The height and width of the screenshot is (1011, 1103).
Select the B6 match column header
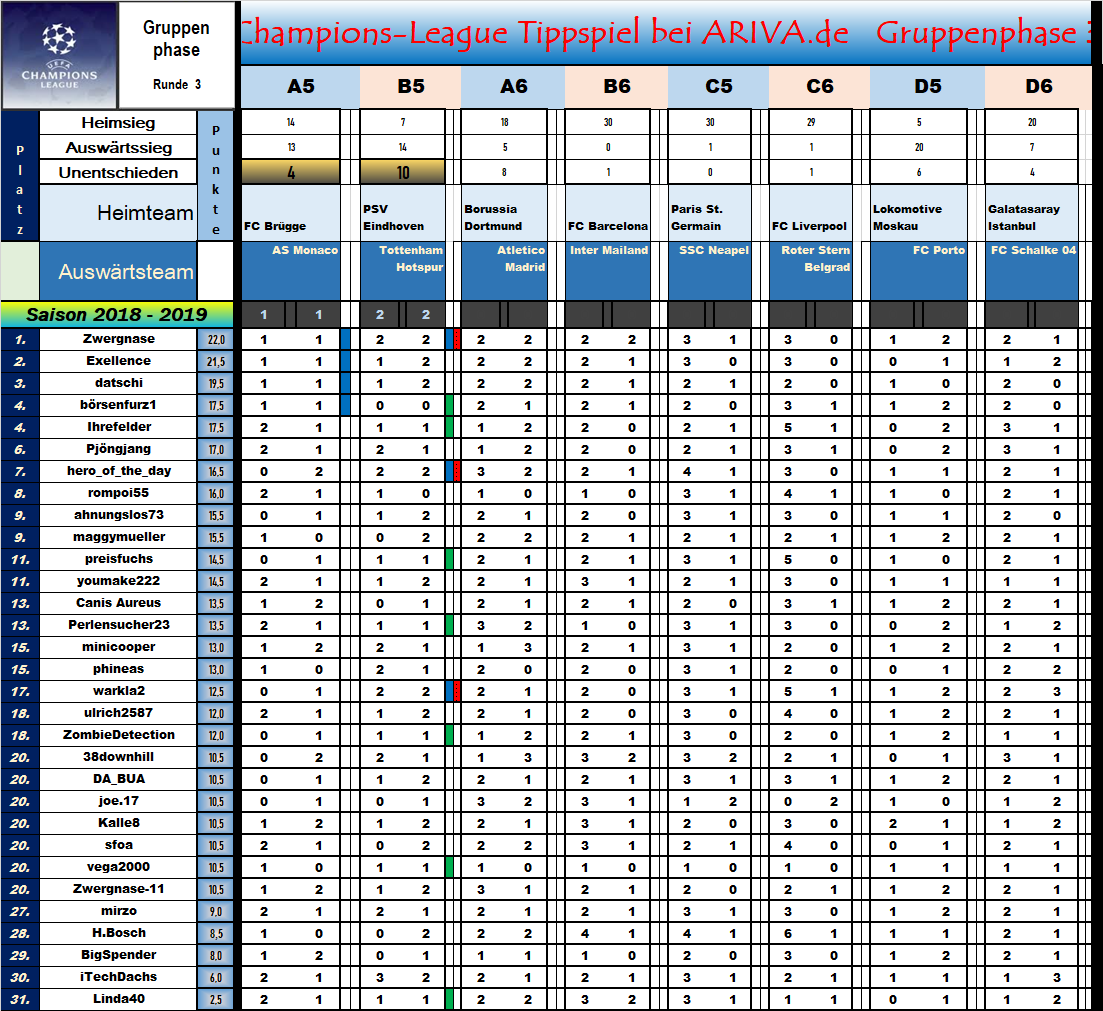(x=617, y=87)
